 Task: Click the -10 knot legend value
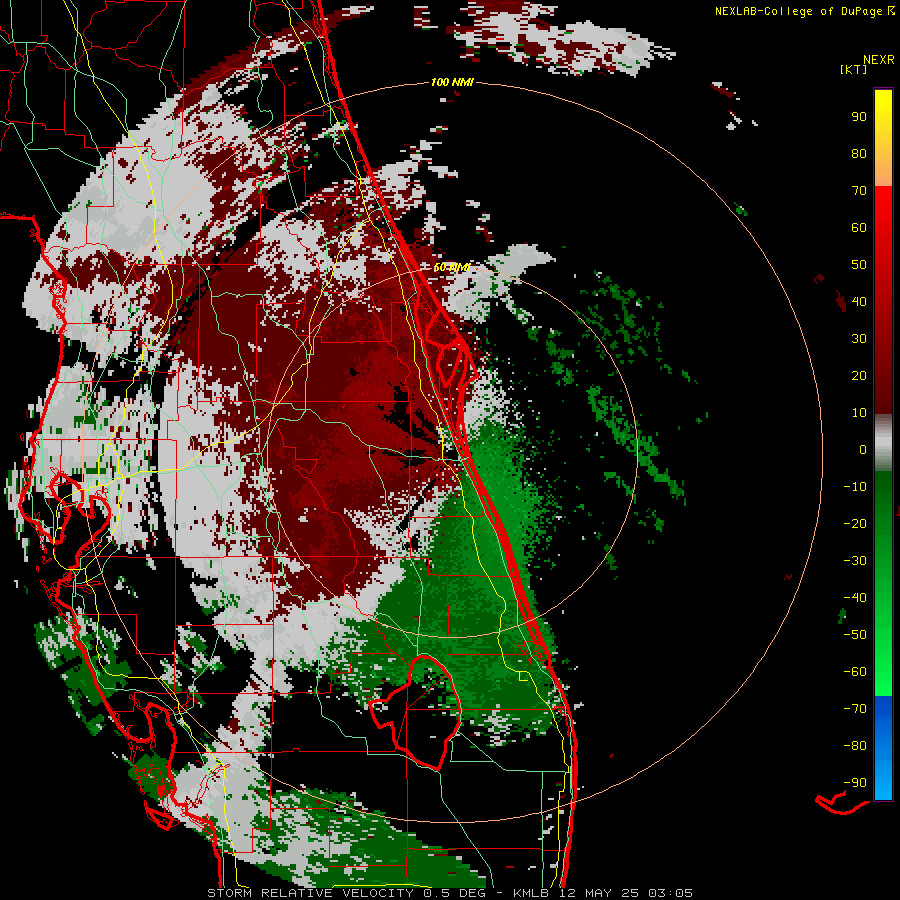click(855, 487)
